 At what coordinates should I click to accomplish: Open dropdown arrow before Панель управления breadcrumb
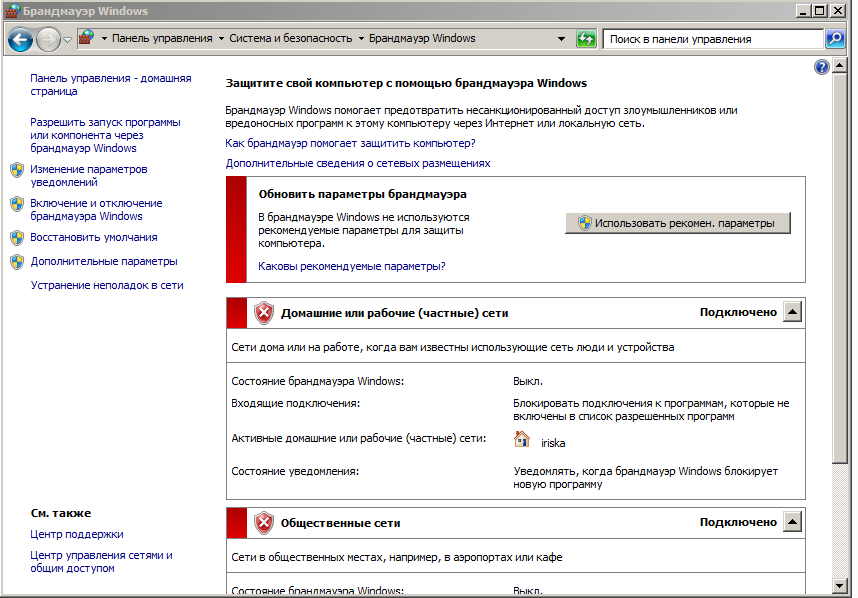click(x=104, y=38)
